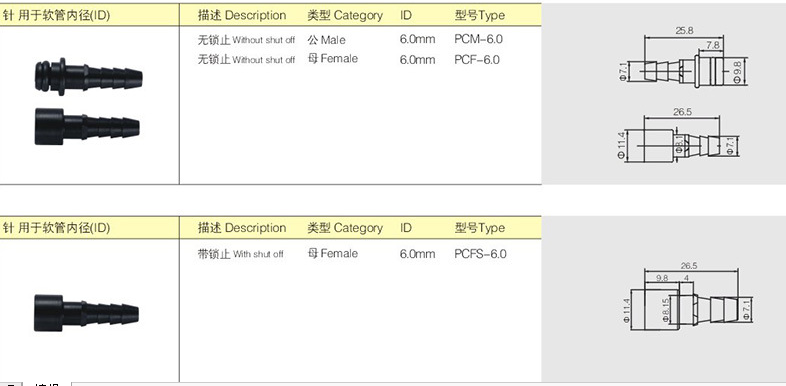
Task: Open the PCFS-6.0 dimension drawing
Action: click(x=686, y=298)
